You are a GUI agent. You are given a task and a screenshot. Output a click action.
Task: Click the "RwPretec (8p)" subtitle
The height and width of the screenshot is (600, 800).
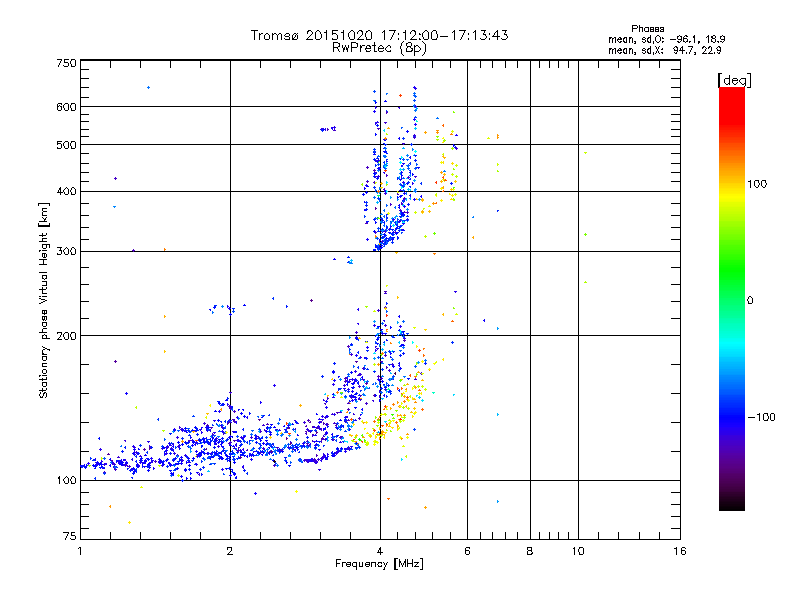379,48
